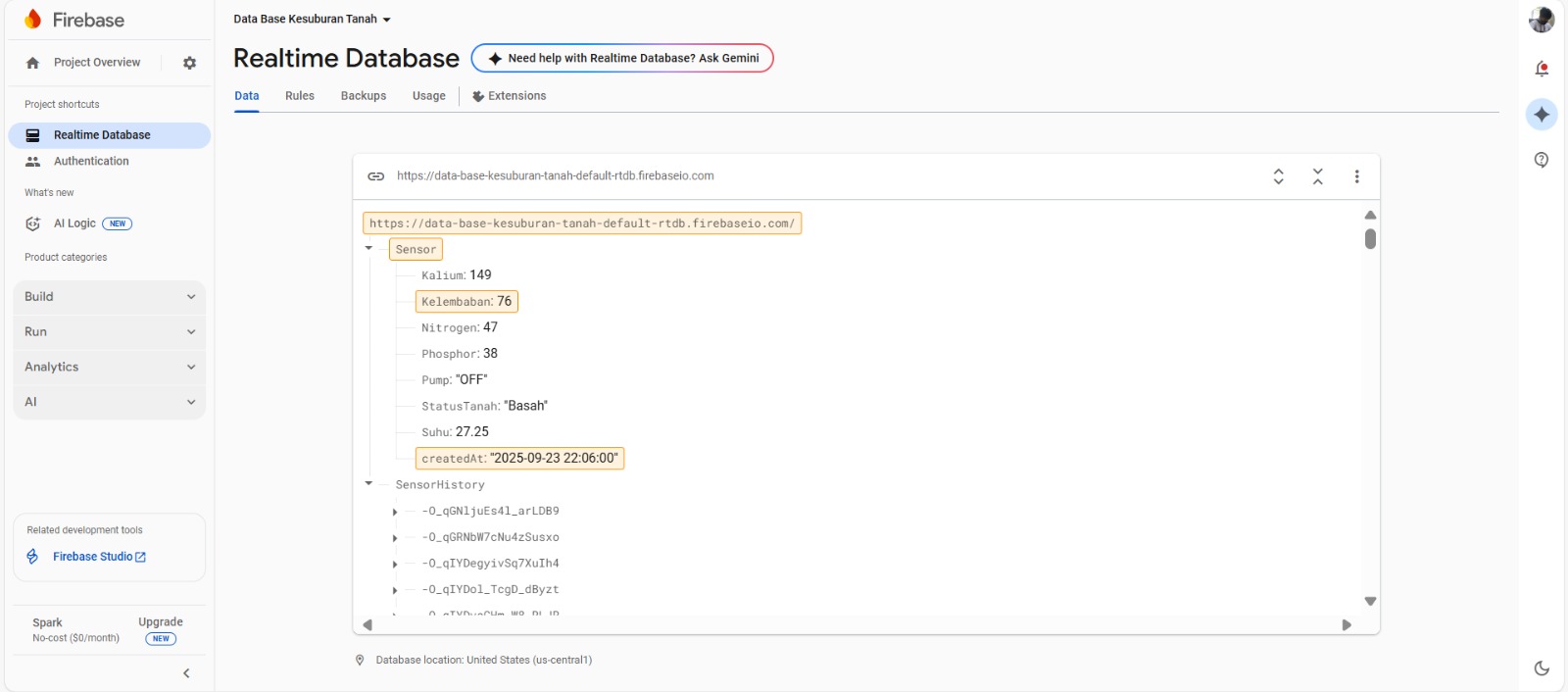The width and height of the screenshot is (1568, 692).
Task: Switch to the Rules tab
Action: [300, 96]
